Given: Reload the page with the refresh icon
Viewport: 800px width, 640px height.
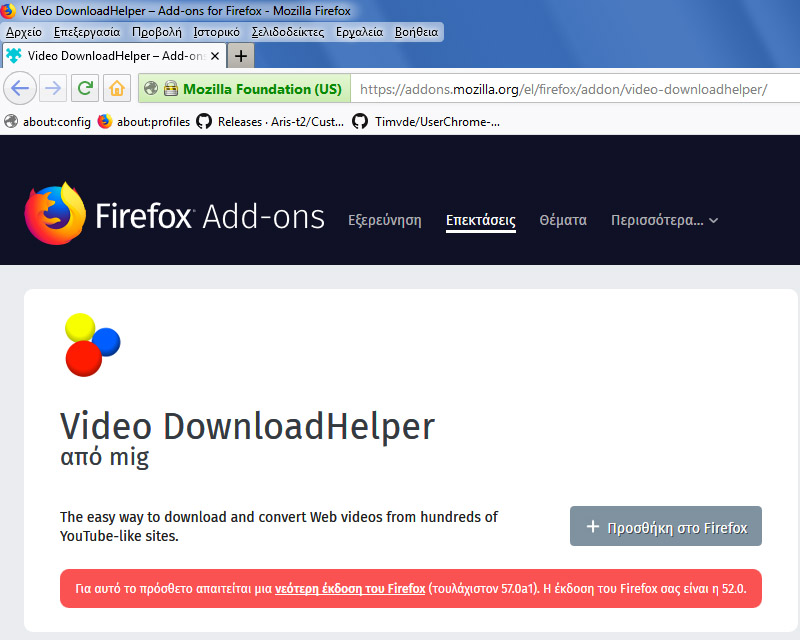Looking at the screenshot, I should [85, 89].
